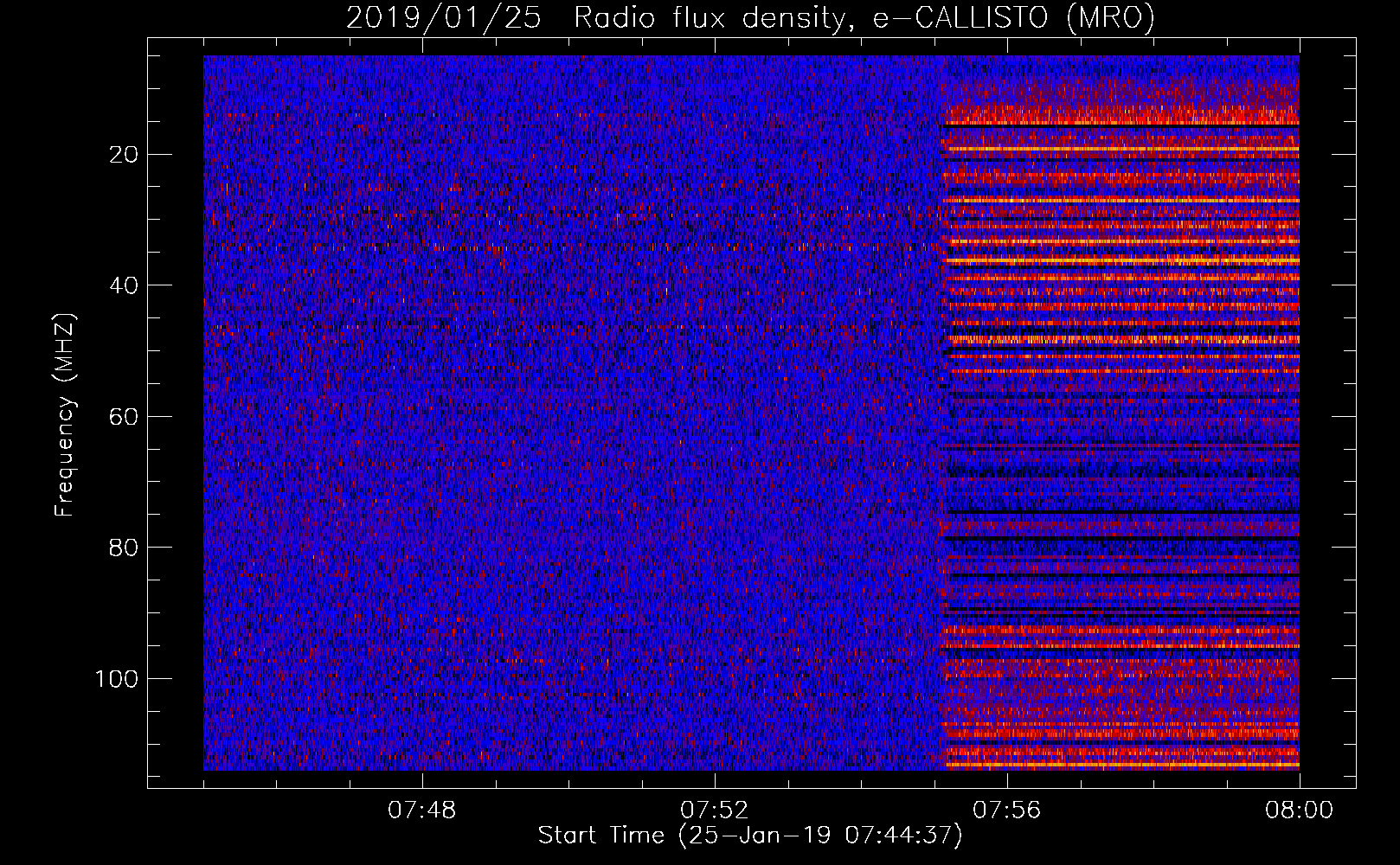Click the frequency tick label '40'
This screenshot has width=1400, height=865.
124,285
